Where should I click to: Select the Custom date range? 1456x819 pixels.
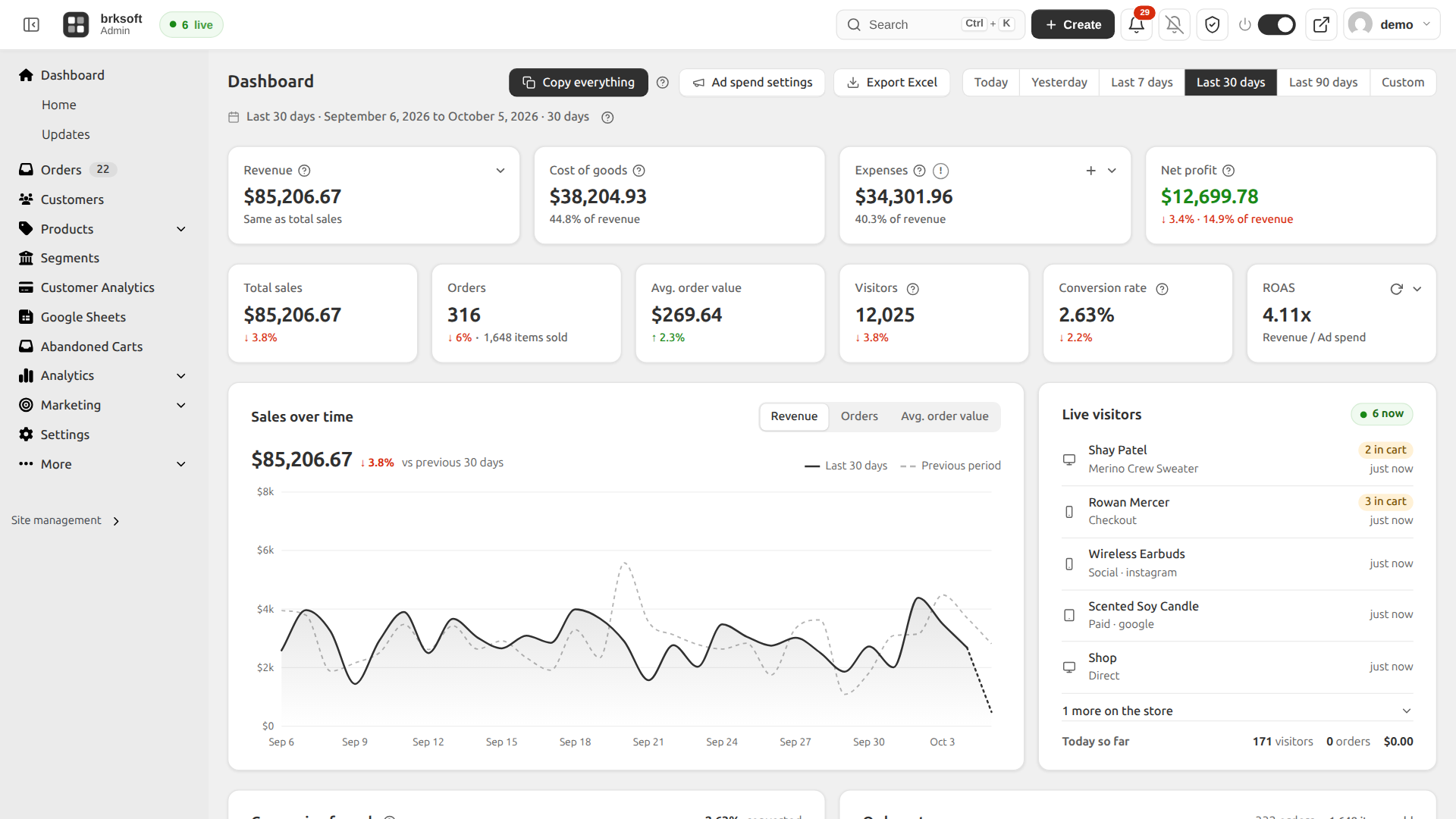(1402, 83)
